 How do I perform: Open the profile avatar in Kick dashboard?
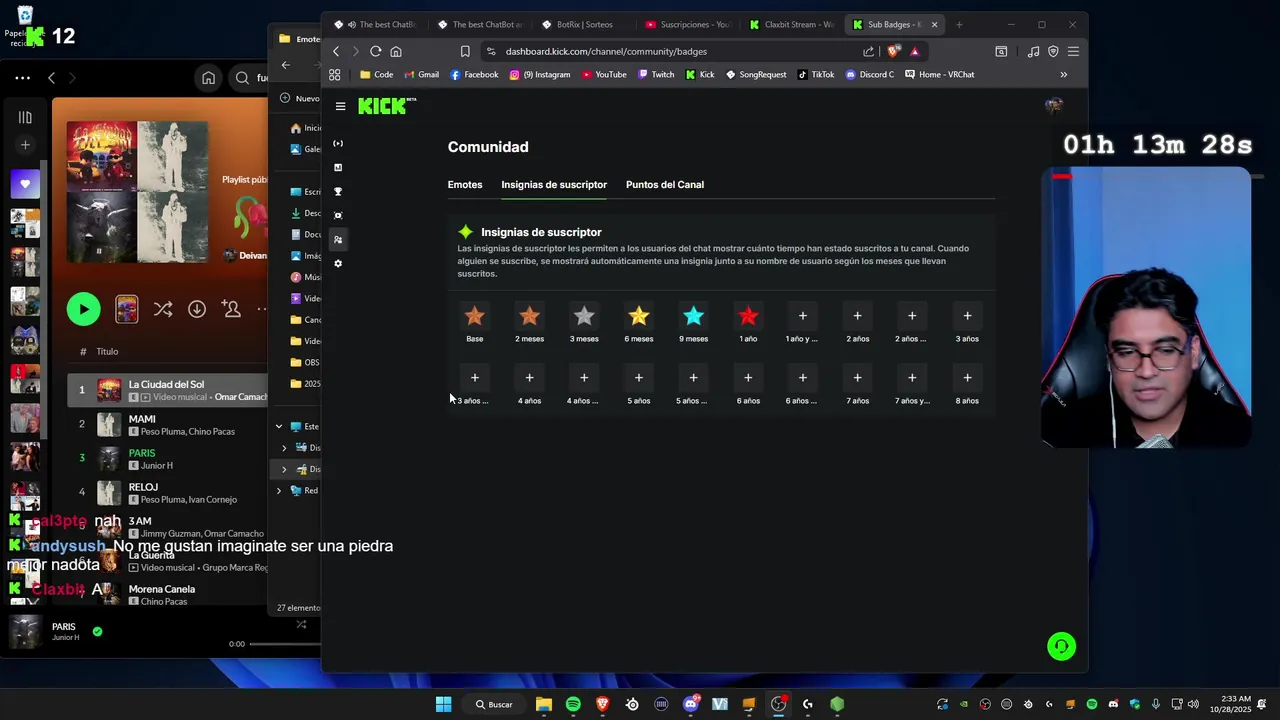pos(1053,106)
